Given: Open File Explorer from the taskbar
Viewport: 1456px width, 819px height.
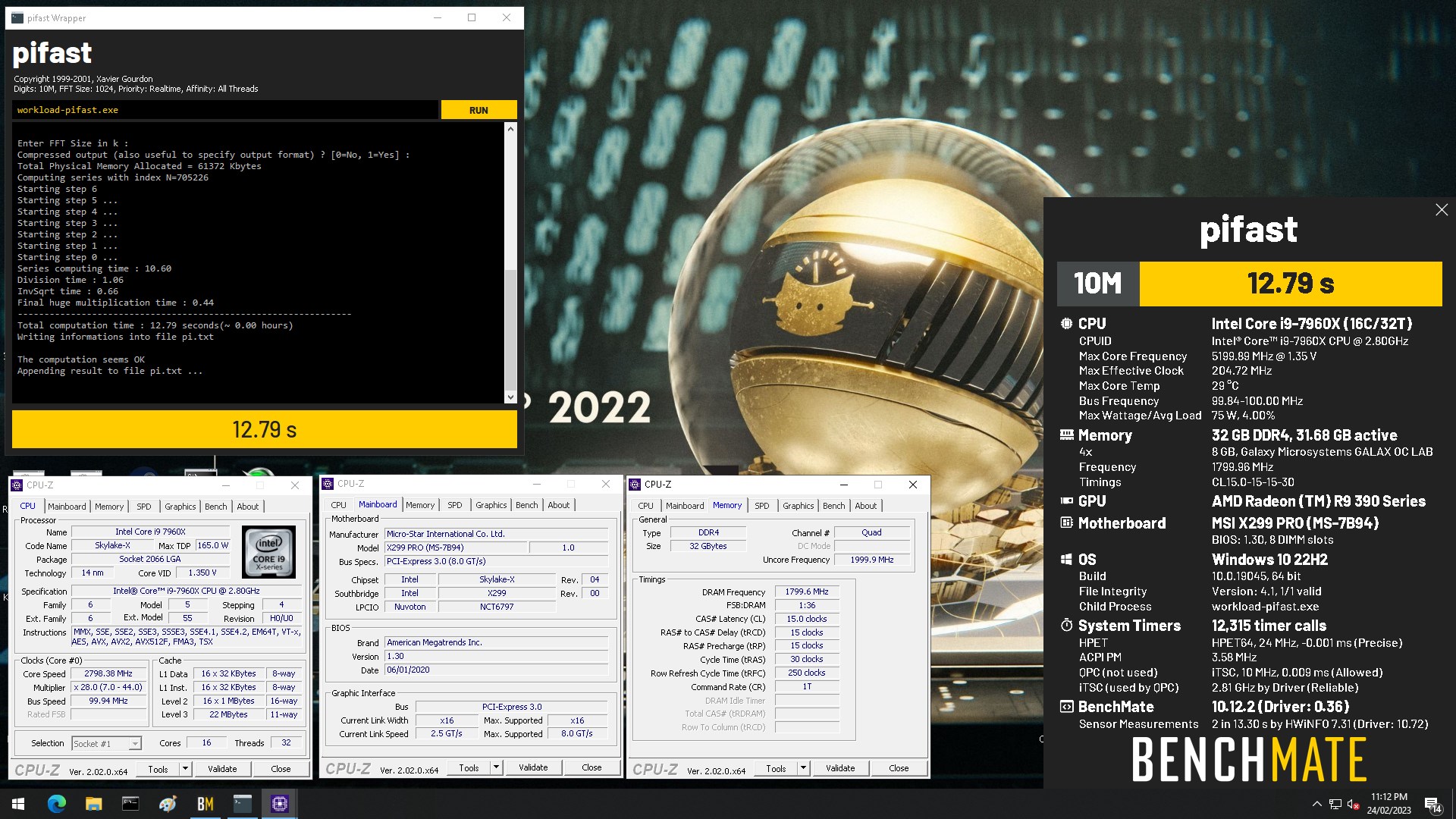Looking at the screenshot, I should pyautogui.click(x=93, y=804).
